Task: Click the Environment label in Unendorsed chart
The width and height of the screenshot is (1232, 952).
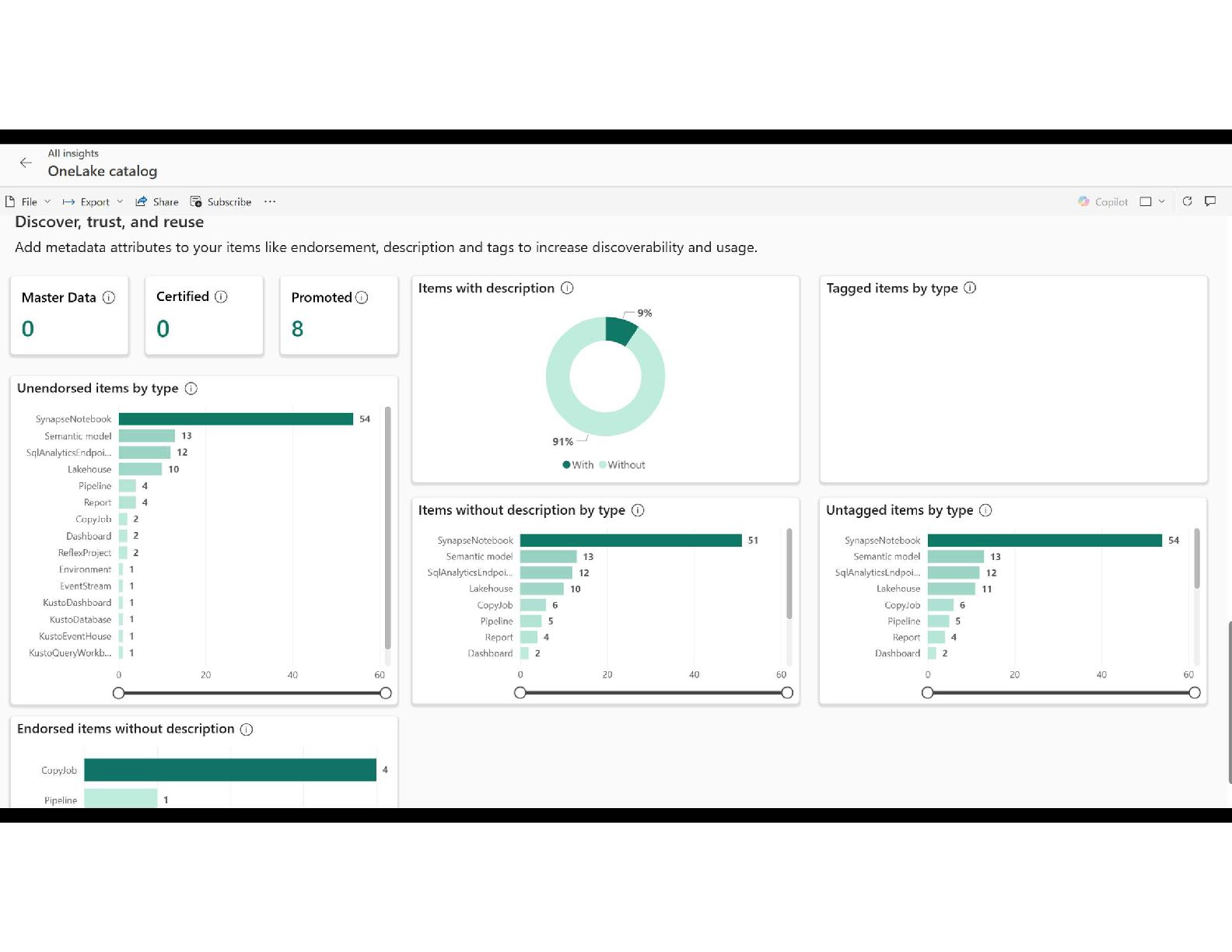Action: 86,569
